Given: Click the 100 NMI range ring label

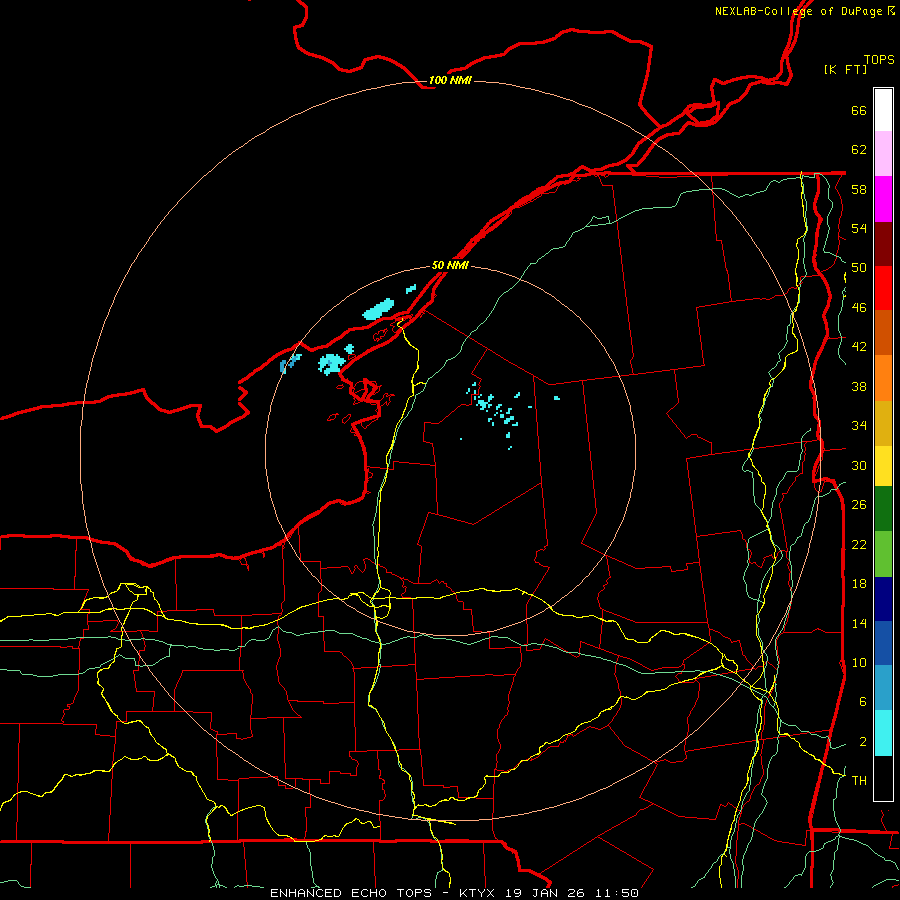Looking at the screenshot, I should 450,80.
